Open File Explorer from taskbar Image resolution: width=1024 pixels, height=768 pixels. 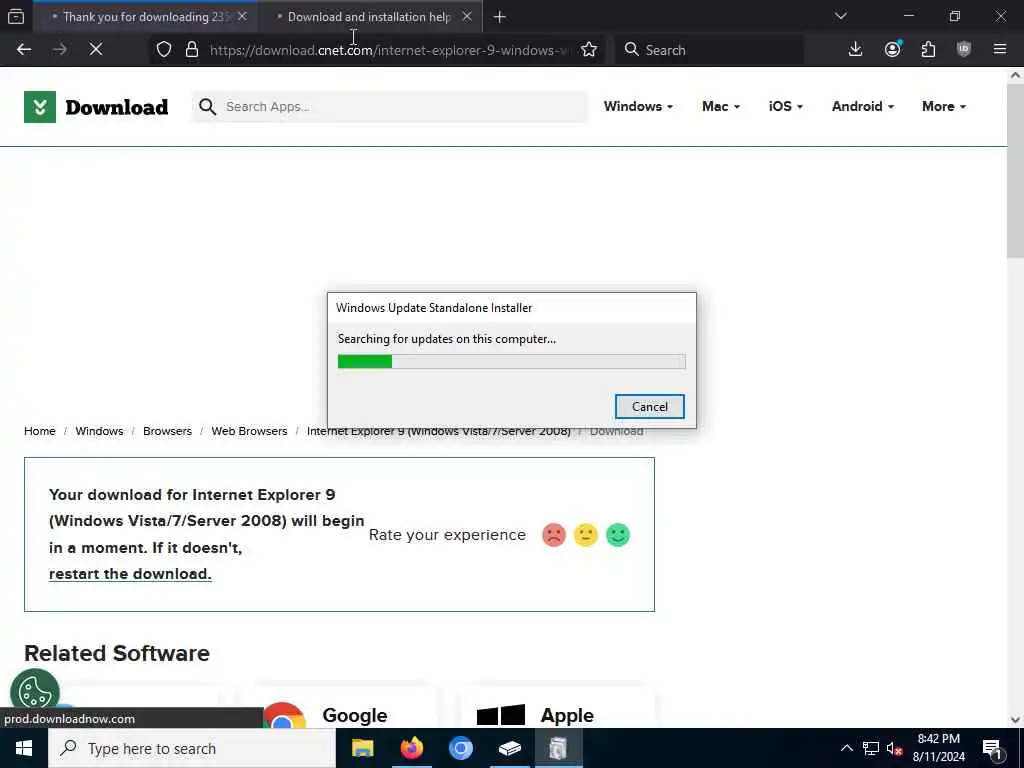(x=362, y=748)
